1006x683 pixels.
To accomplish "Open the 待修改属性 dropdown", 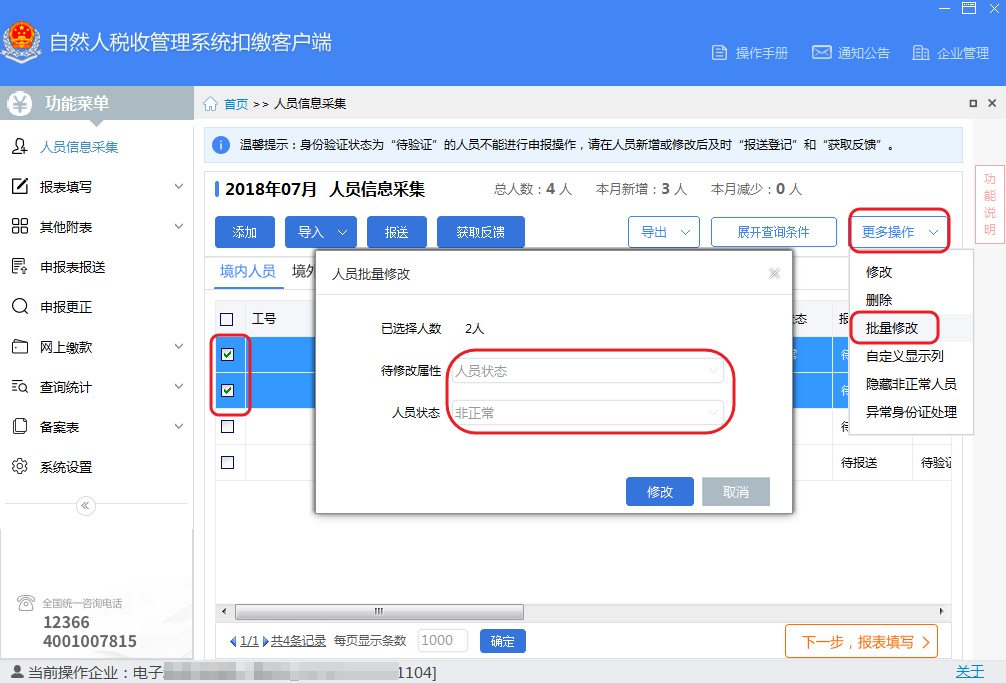I will click(588, 371).
